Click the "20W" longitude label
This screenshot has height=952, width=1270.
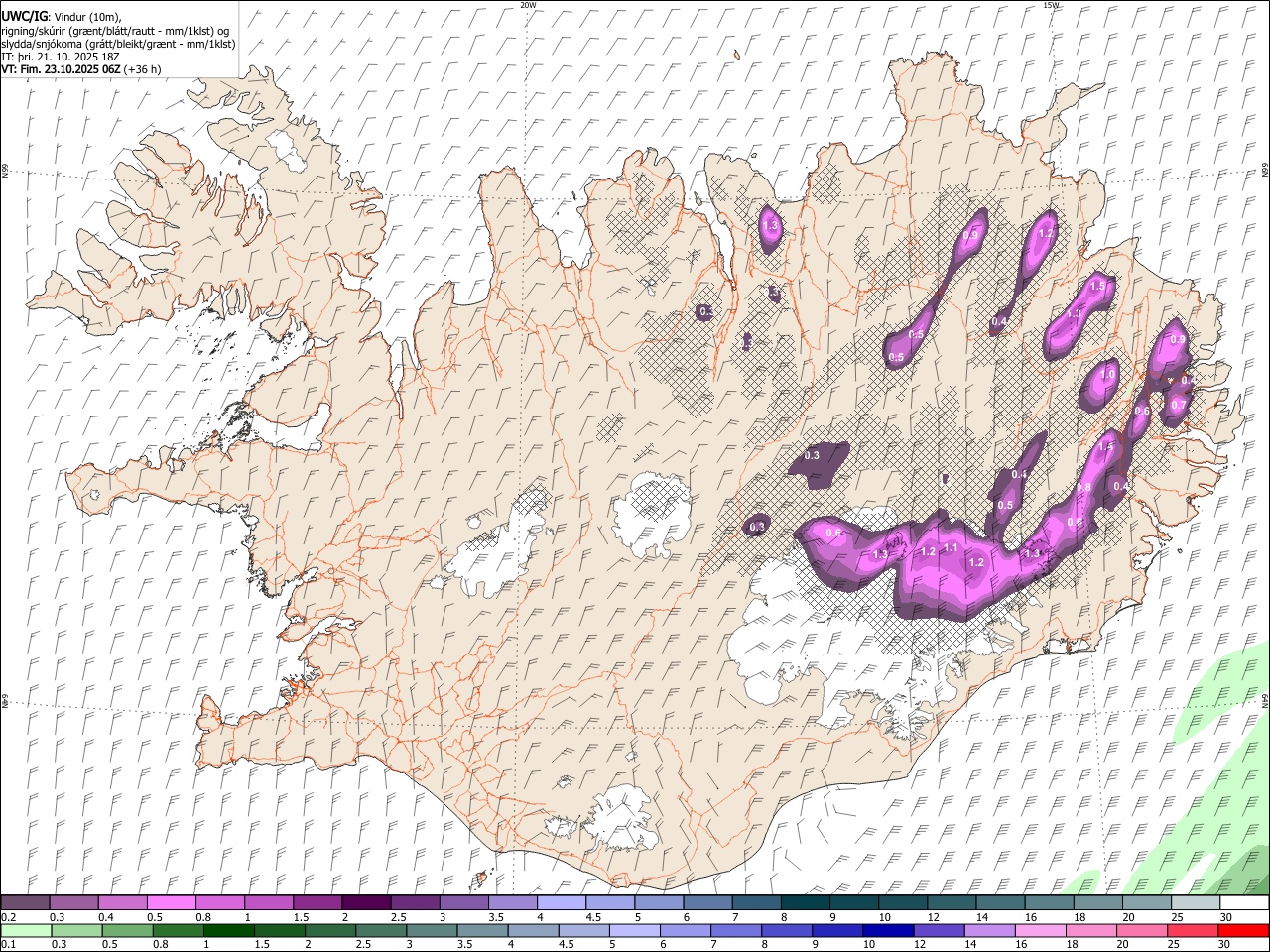point(528,5)
